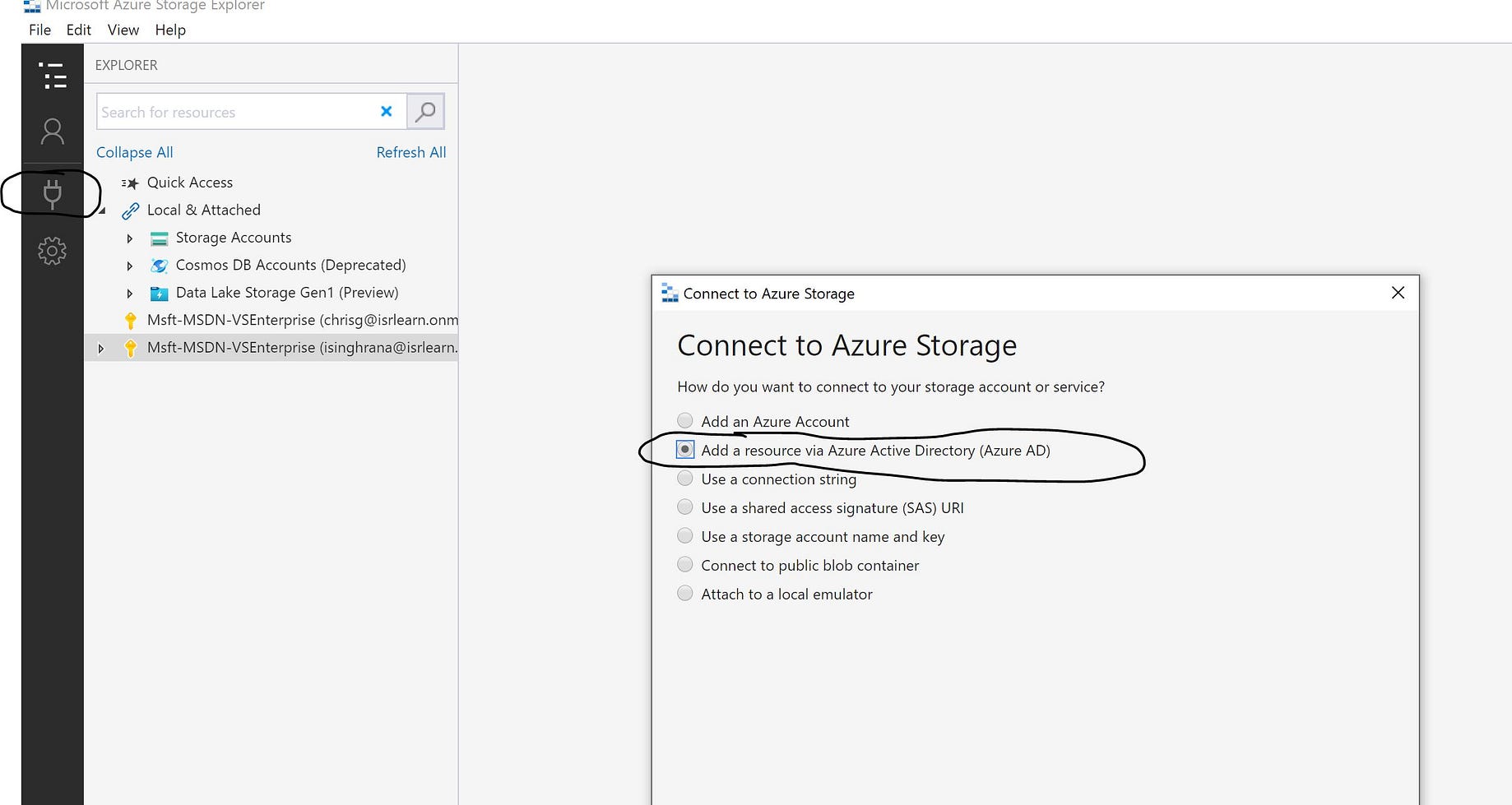Select the Explorer list icon in the sidebar
This screenshot has height=805, width=1512.
click(53, 76)
